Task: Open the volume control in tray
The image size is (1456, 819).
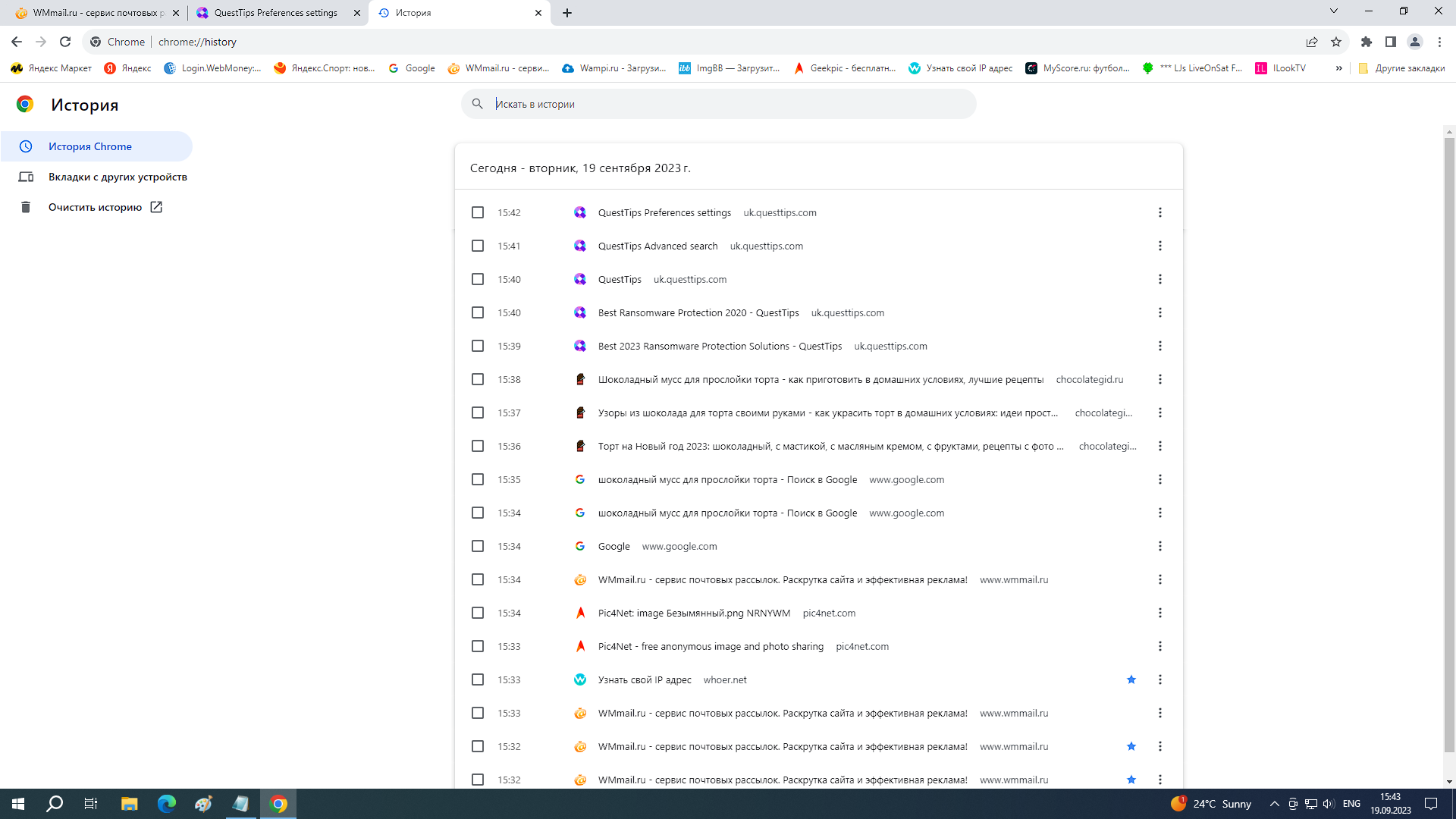Action: tap(1329, 804)
